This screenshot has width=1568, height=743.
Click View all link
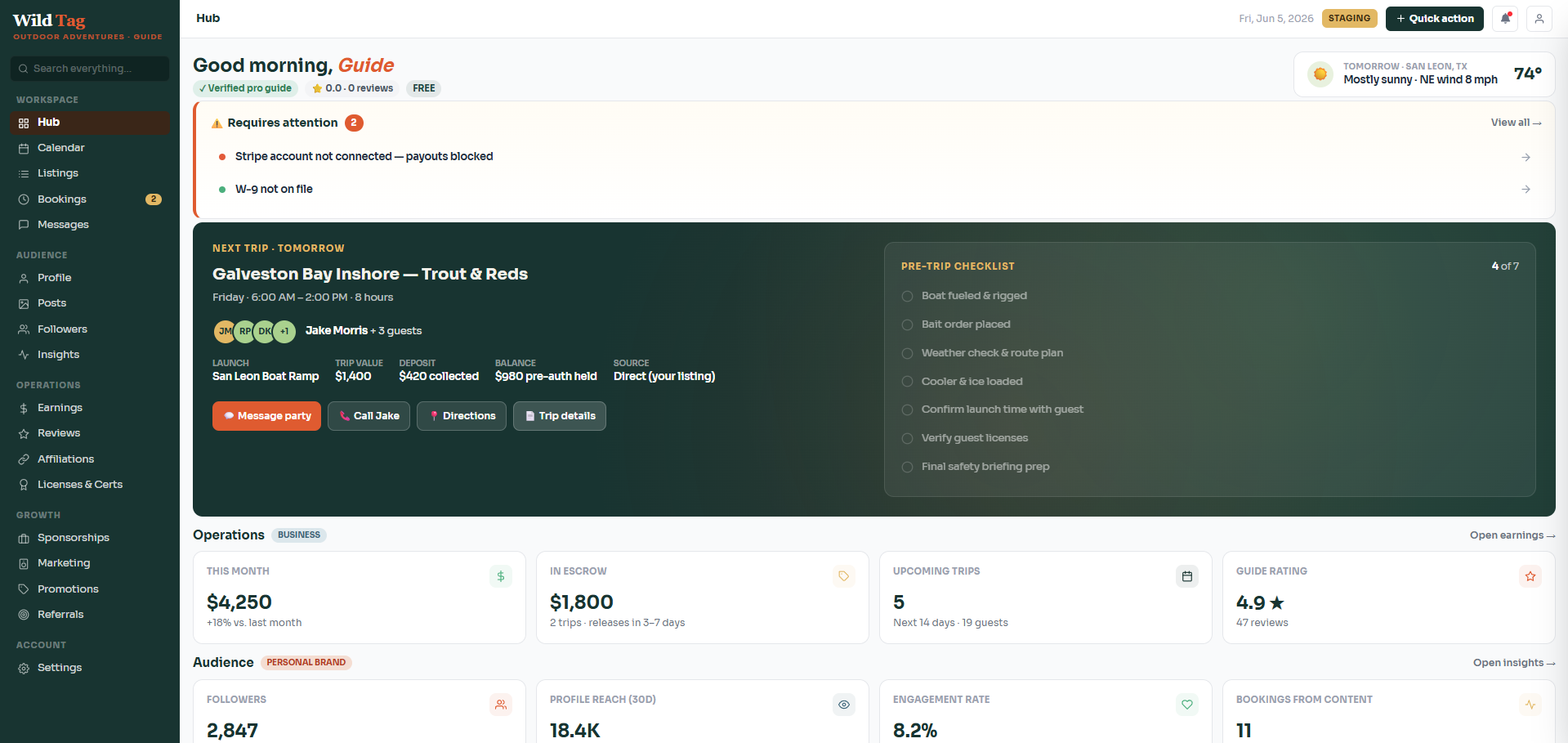click(x=1516, y=123)
